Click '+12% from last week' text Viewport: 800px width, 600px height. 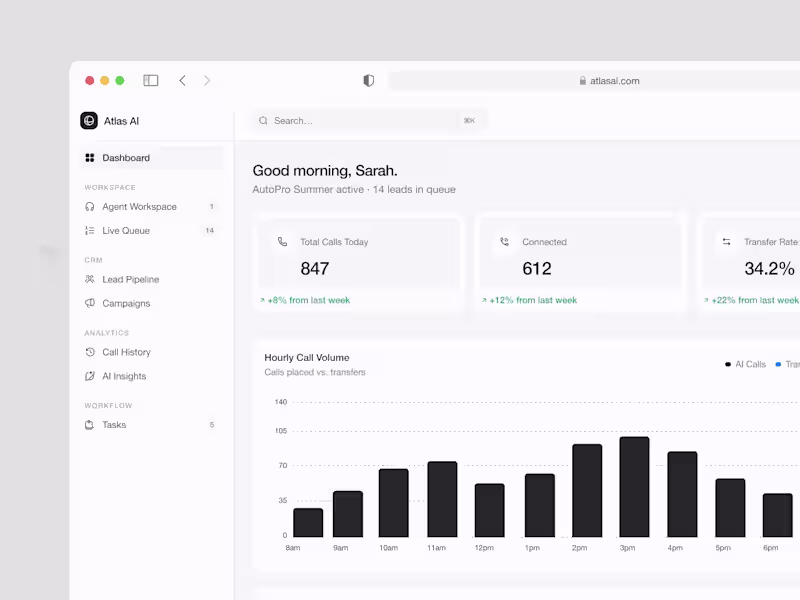coord(533,300)
